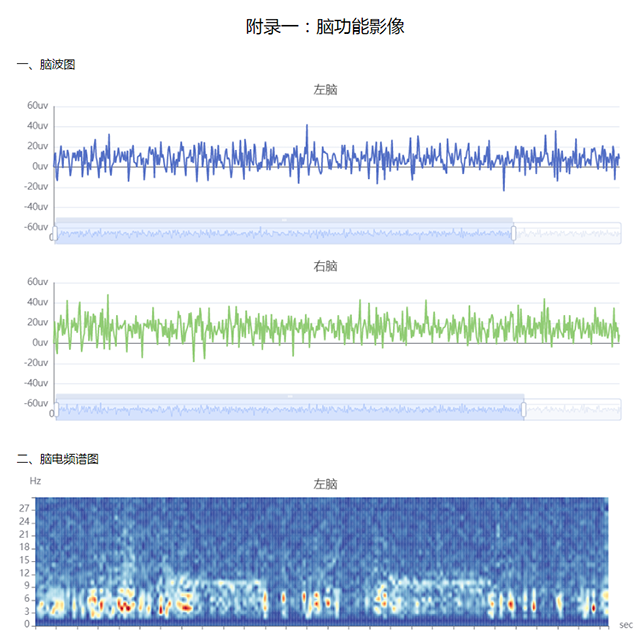640x631 pixels.
Task: Click left handle of 右脑 zoom slider
Action: tap(57, 409)
